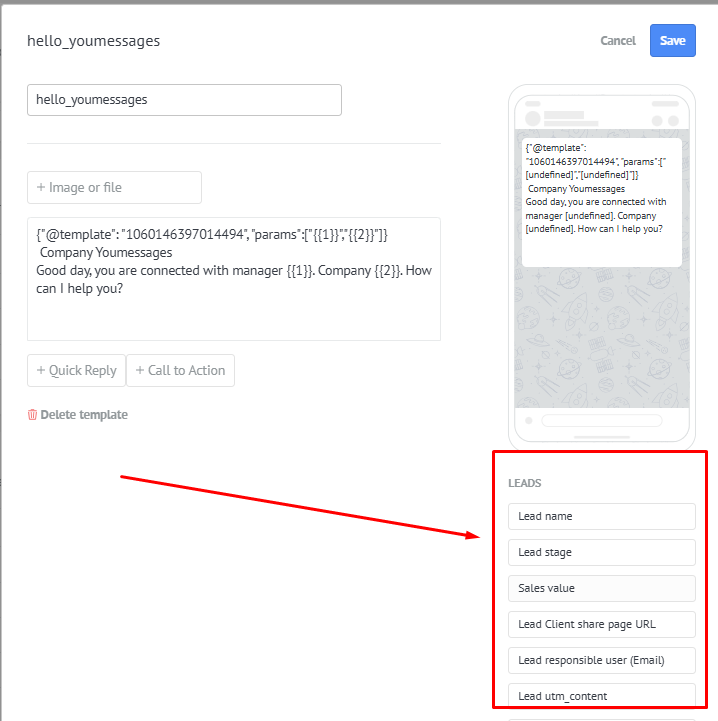Viewport: 718px width, 721px height.
Task: Click the LEADS section heading
Action: tap(524, 483)
